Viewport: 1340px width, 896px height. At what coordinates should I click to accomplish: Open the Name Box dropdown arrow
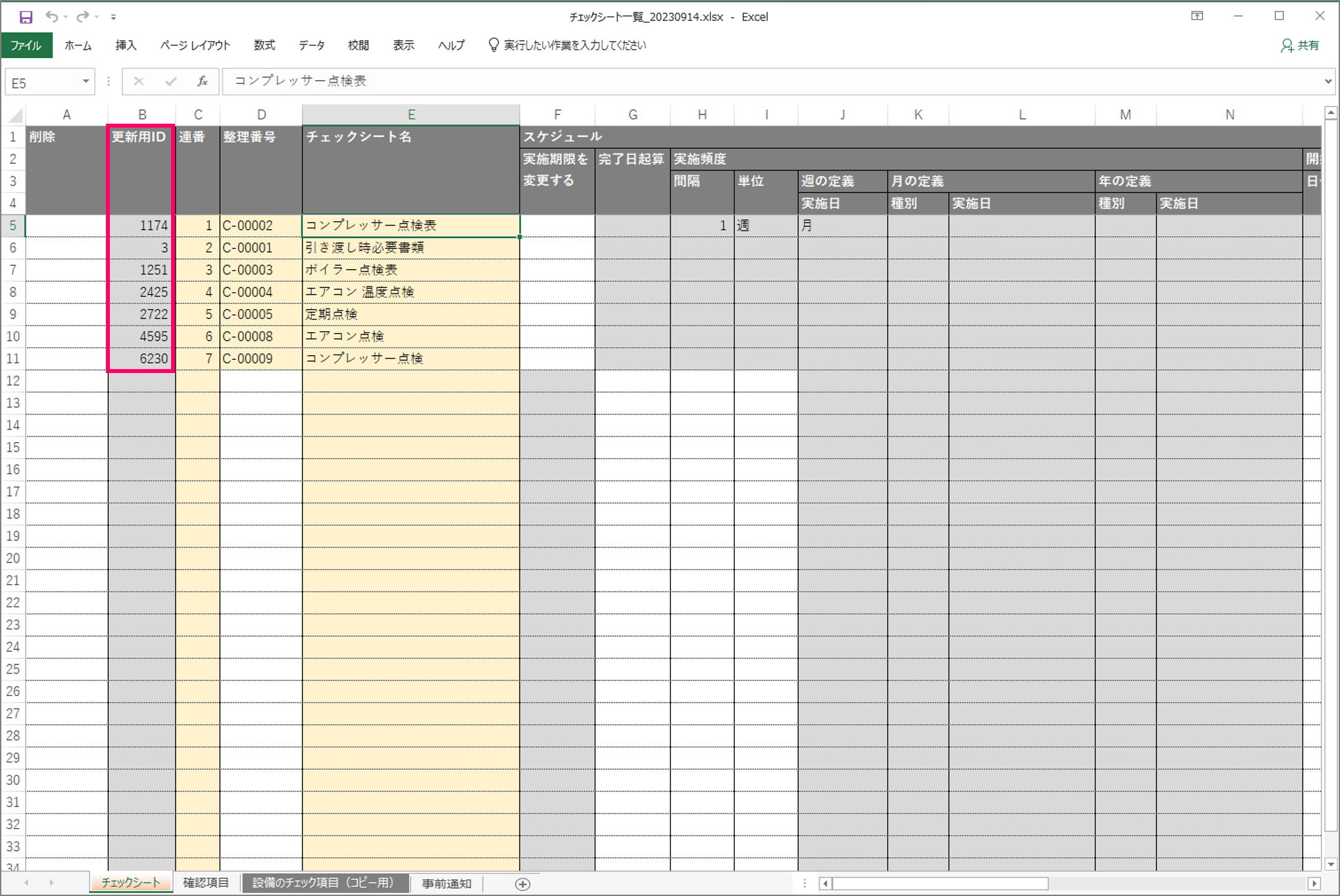(86, 82)
